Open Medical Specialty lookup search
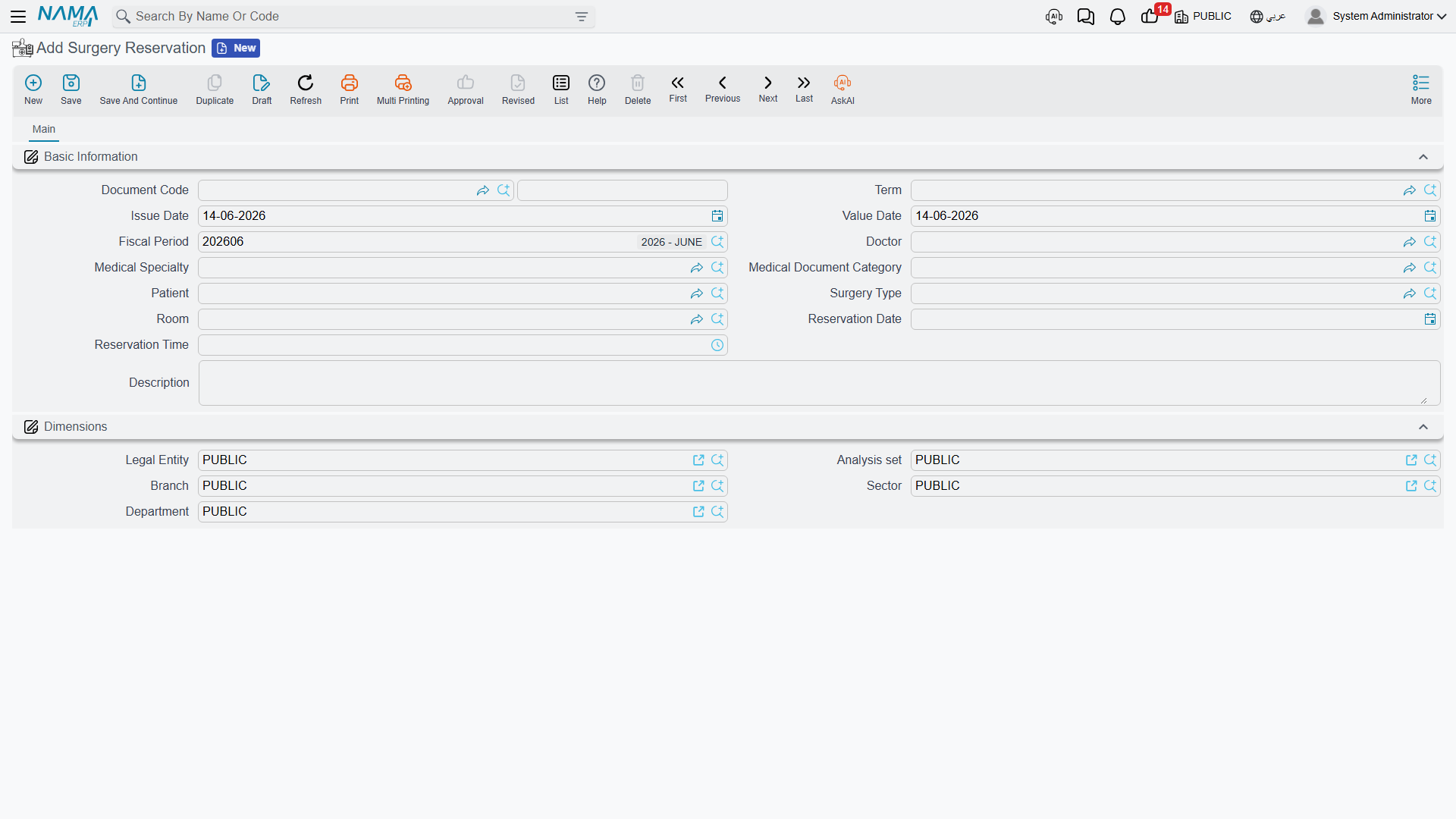Screen dimensions: 1456x819 coord(717,268)
